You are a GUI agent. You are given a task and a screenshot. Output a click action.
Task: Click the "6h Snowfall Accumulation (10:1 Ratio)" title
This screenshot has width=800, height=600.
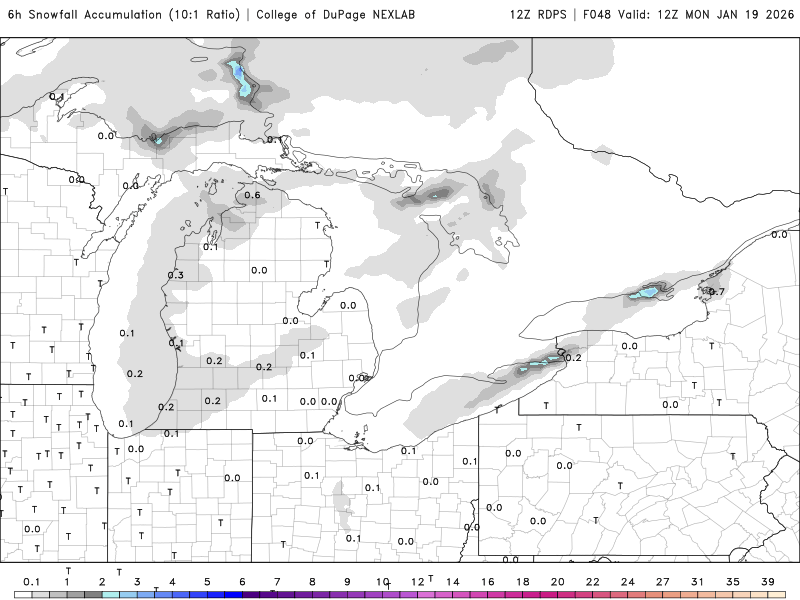click(x=124, y=15)
